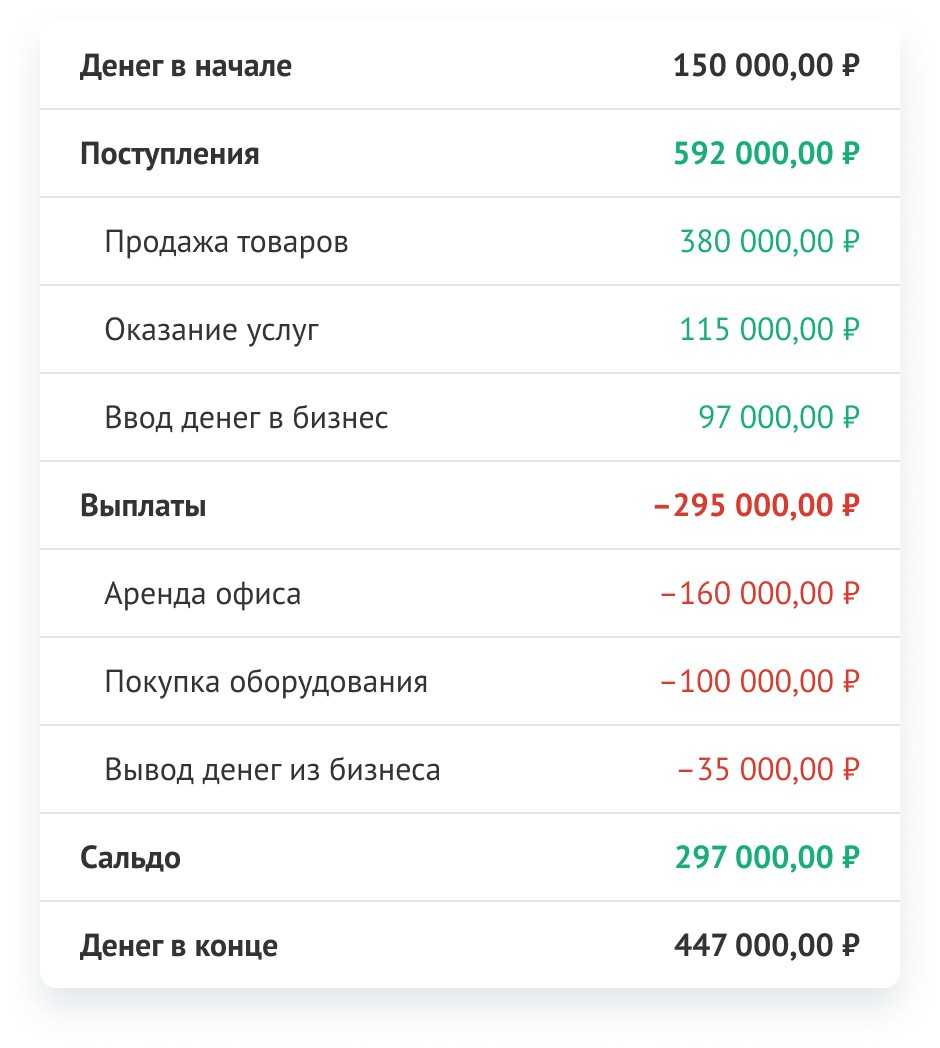Screen dimensions: 940x1048
Task: Click the 'Сальдо' row label
Action: coord(130,859)
